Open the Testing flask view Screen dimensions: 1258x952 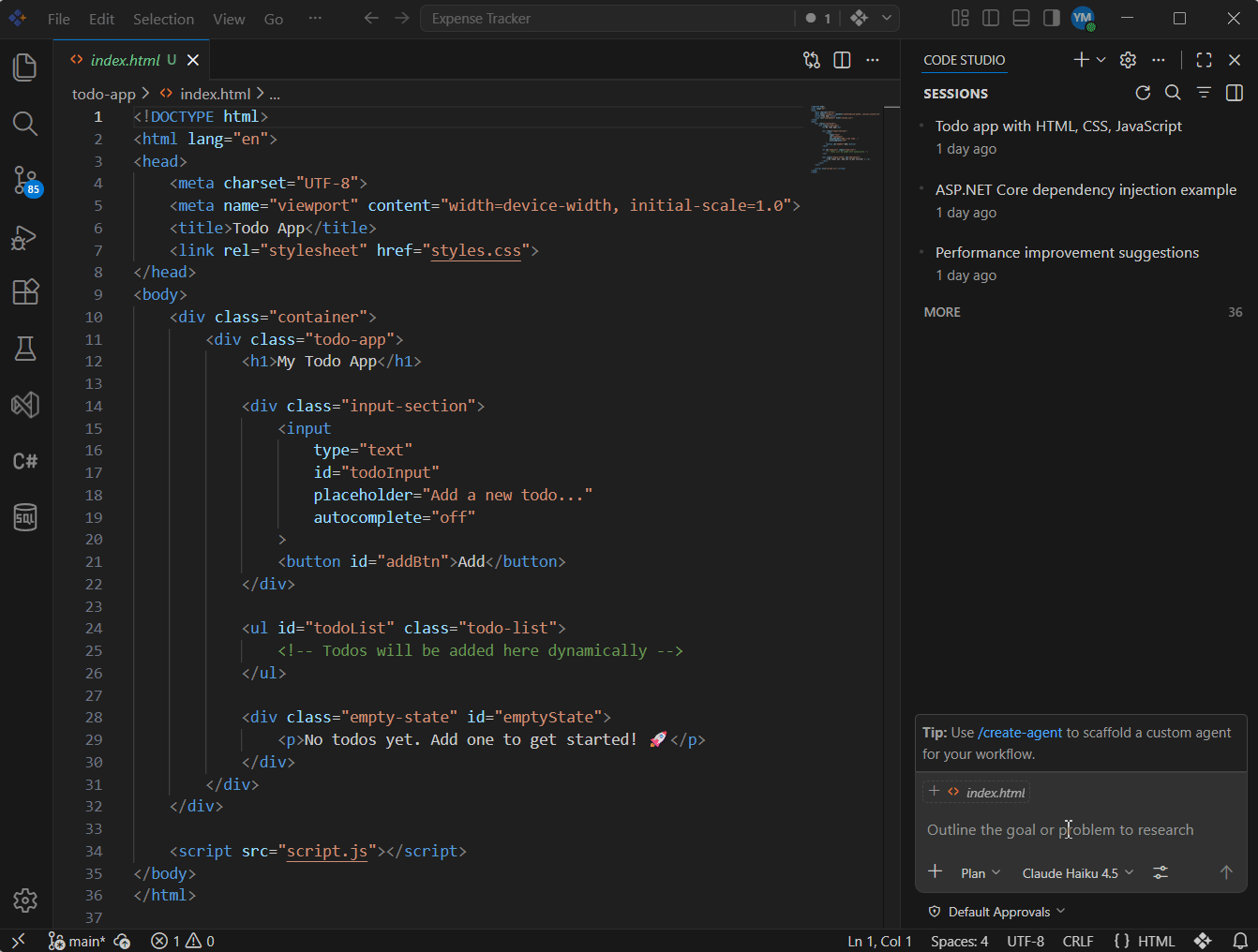pos(25,349)
